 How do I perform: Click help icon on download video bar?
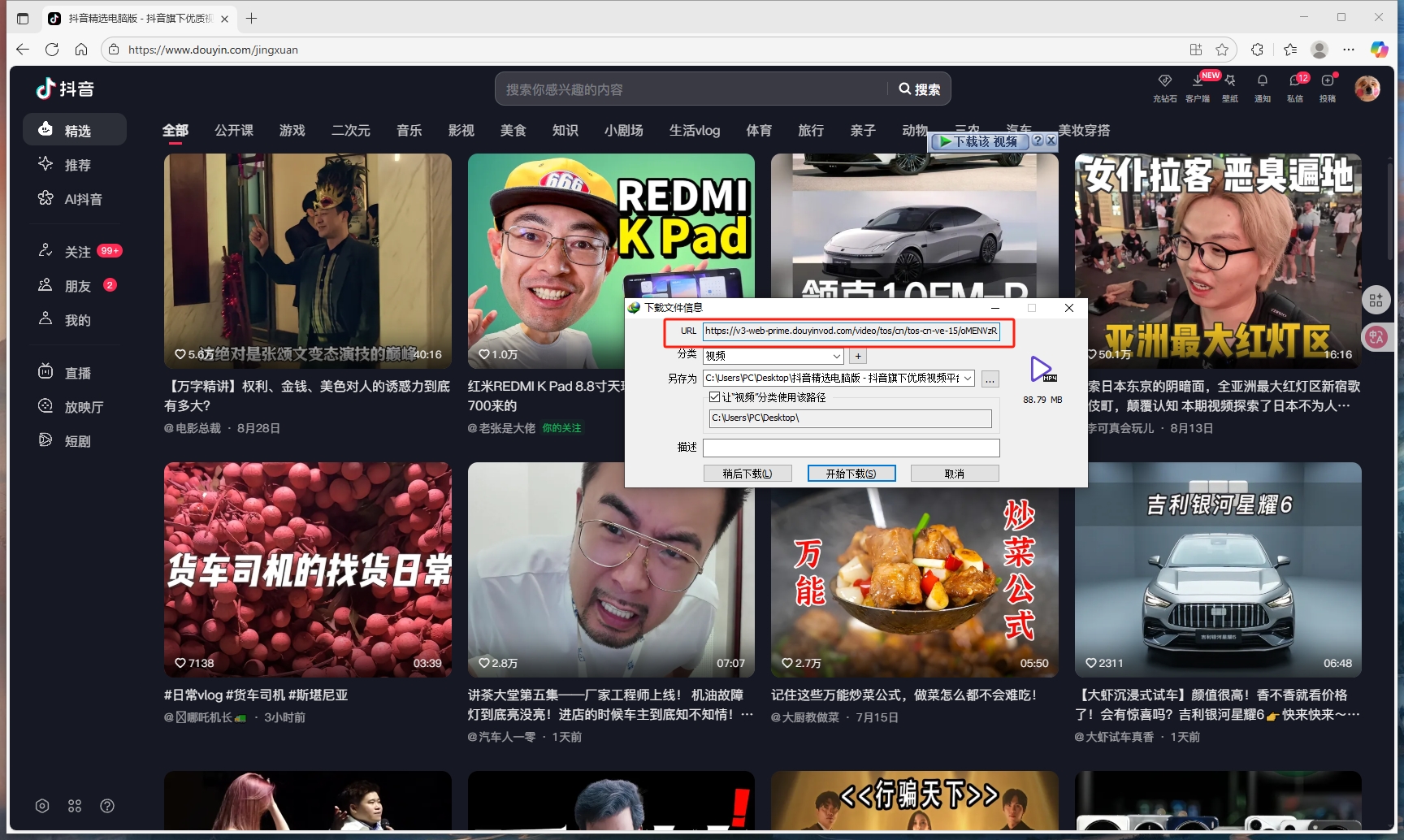click(x=1038, y=141)
